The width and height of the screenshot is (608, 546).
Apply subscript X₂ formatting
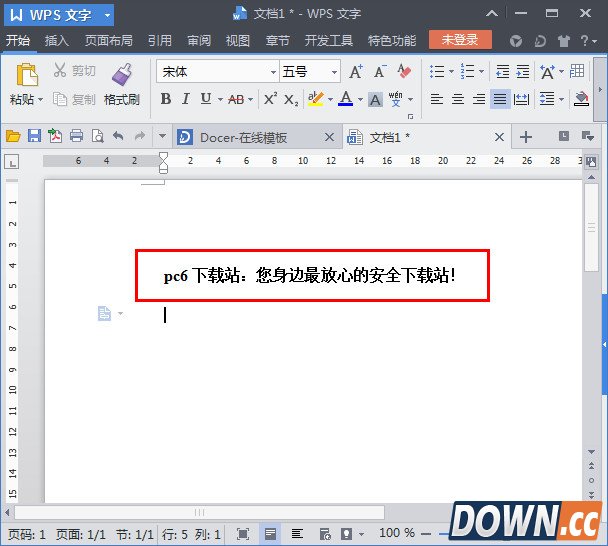point(291,100)
